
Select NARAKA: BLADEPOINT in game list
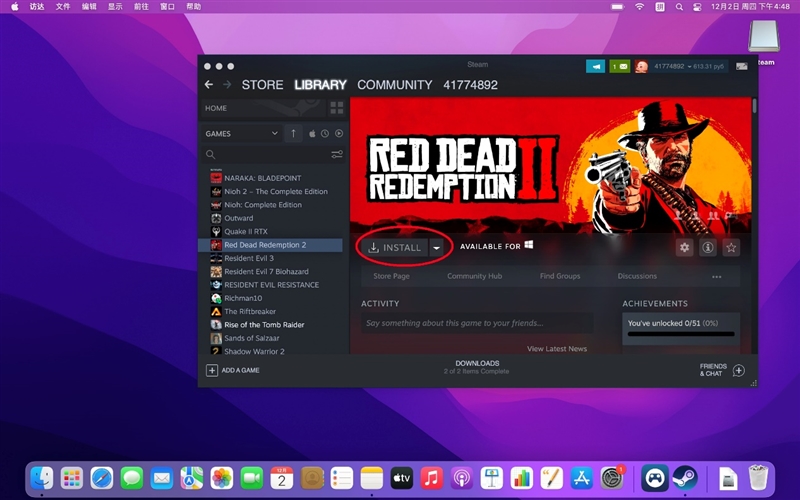pyautogui.click(x=270, y=178)
